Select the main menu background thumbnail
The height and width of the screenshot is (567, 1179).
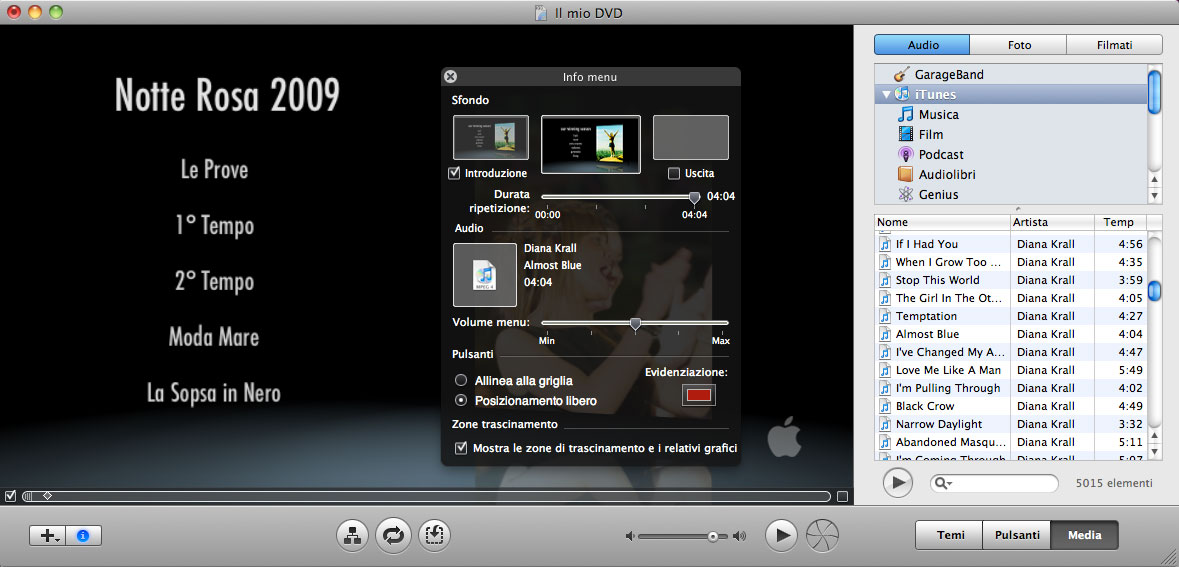591,144
